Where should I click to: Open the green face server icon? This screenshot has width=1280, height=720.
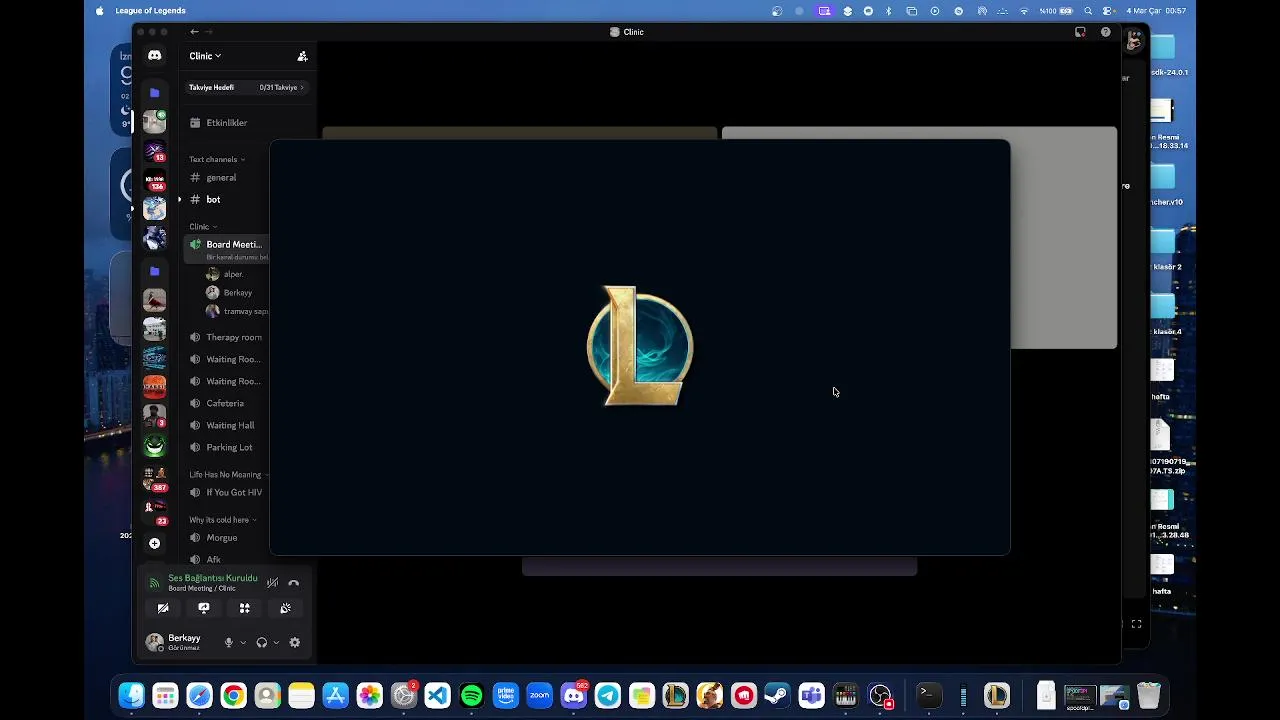[154, 446]
